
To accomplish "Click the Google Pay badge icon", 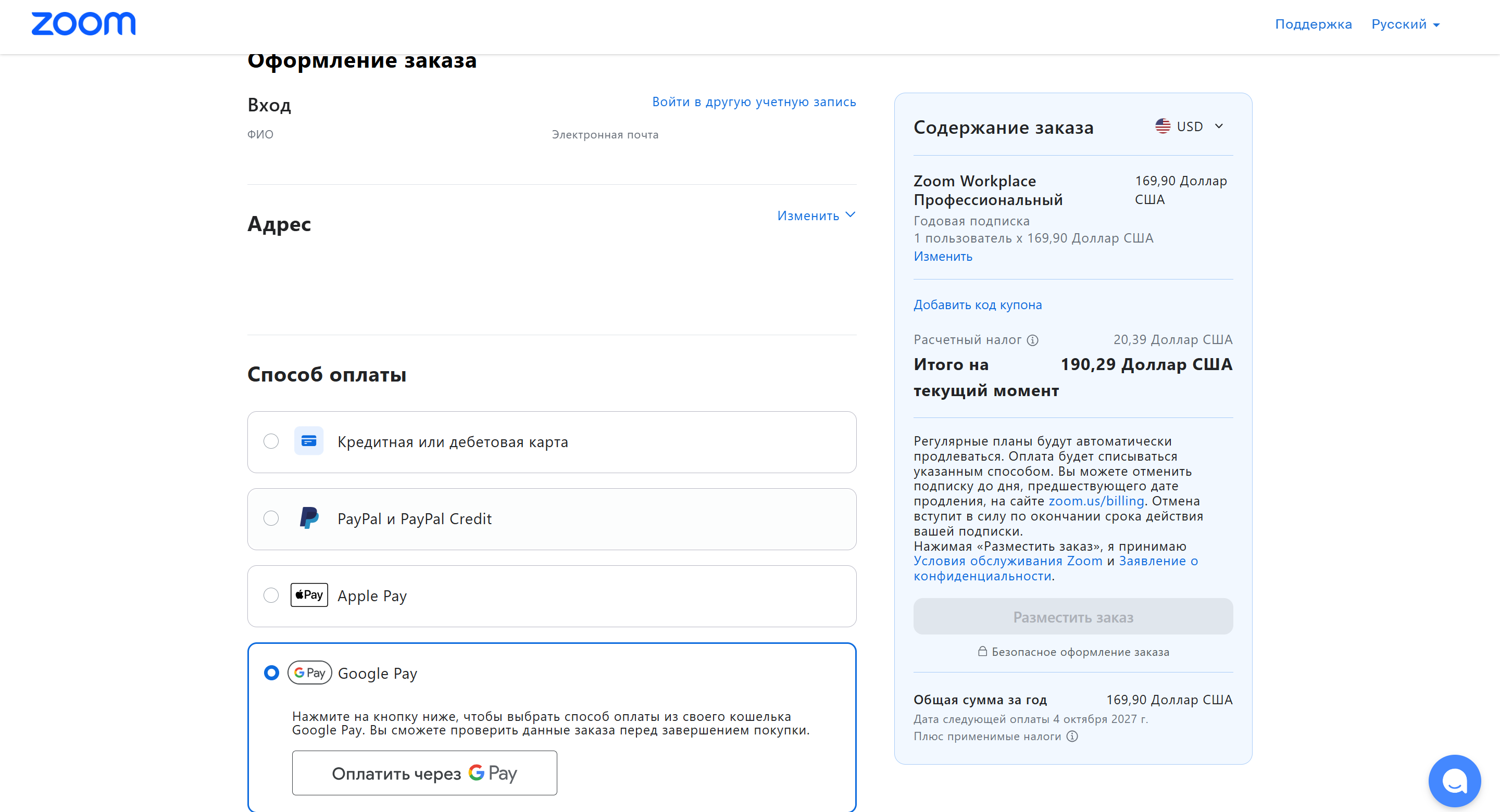I will click(310, 673).
